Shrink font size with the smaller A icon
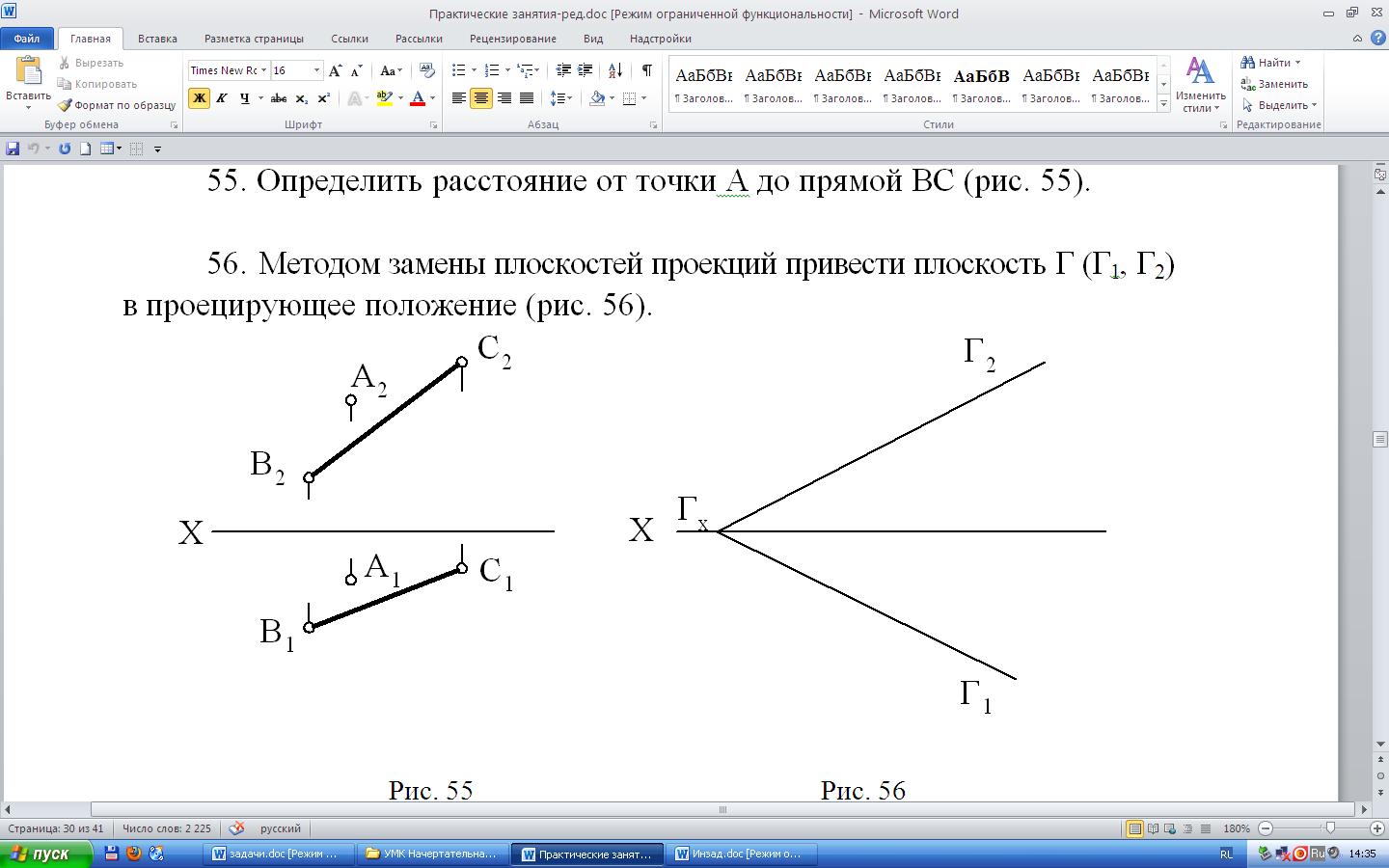Viewport: 1389px width, 868px height. [356, 70]
